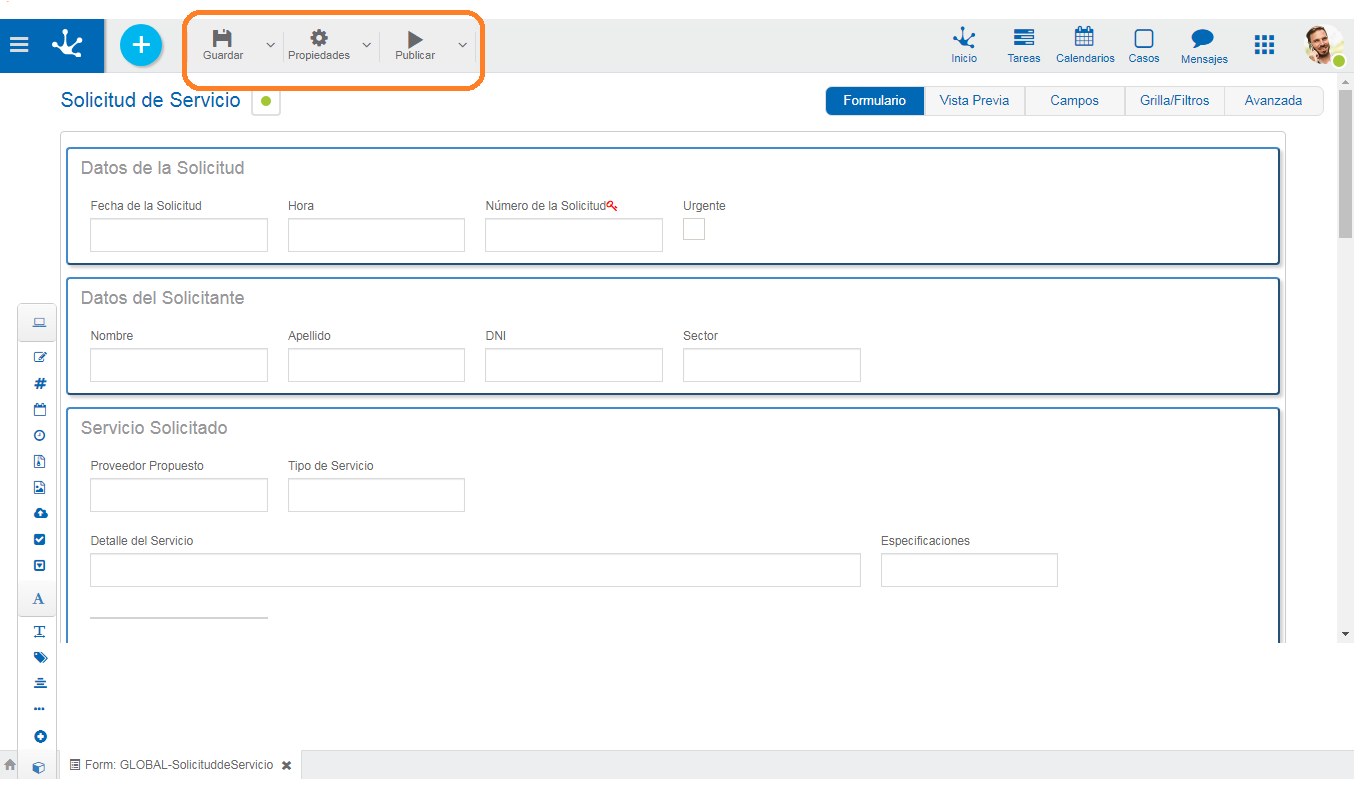Screen dimensions: 1367x790
Task: Select the horizontal lines separator icon in palette
Action: point(40,683)
